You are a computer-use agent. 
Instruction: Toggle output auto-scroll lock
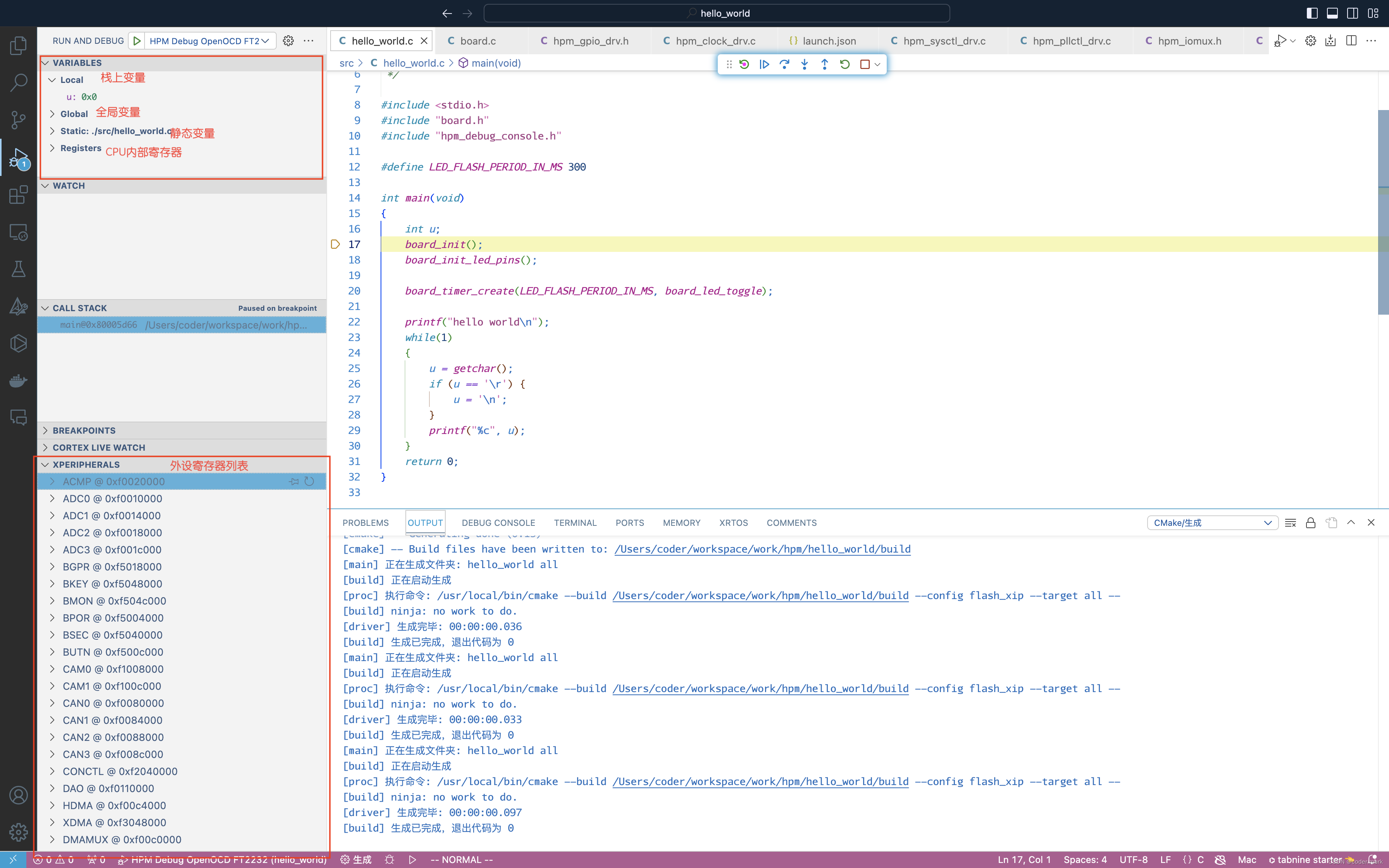(1310, 522)
